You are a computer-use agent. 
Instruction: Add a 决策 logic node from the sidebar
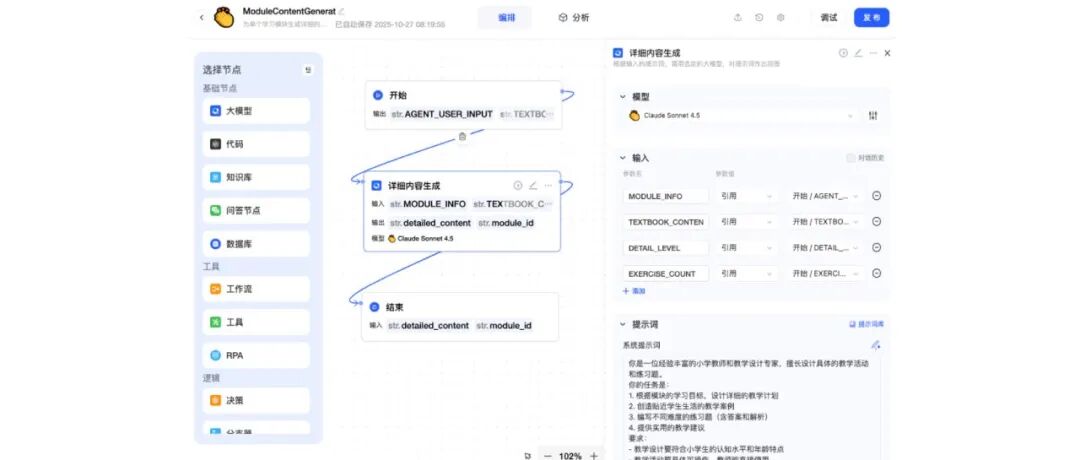pyautogui.click(x=256, y=400)
